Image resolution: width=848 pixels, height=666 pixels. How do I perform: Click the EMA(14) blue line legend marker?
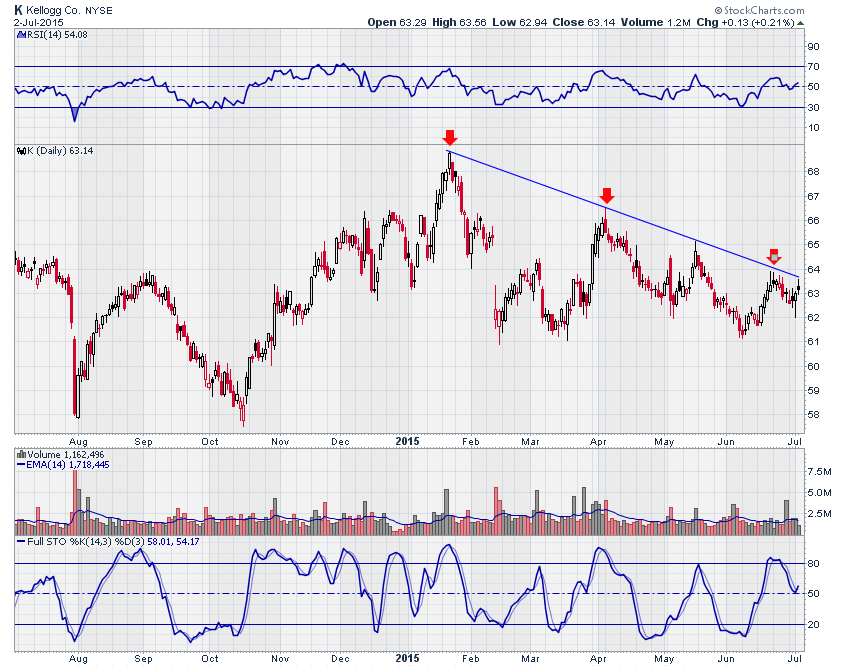(x=21, y=465)
